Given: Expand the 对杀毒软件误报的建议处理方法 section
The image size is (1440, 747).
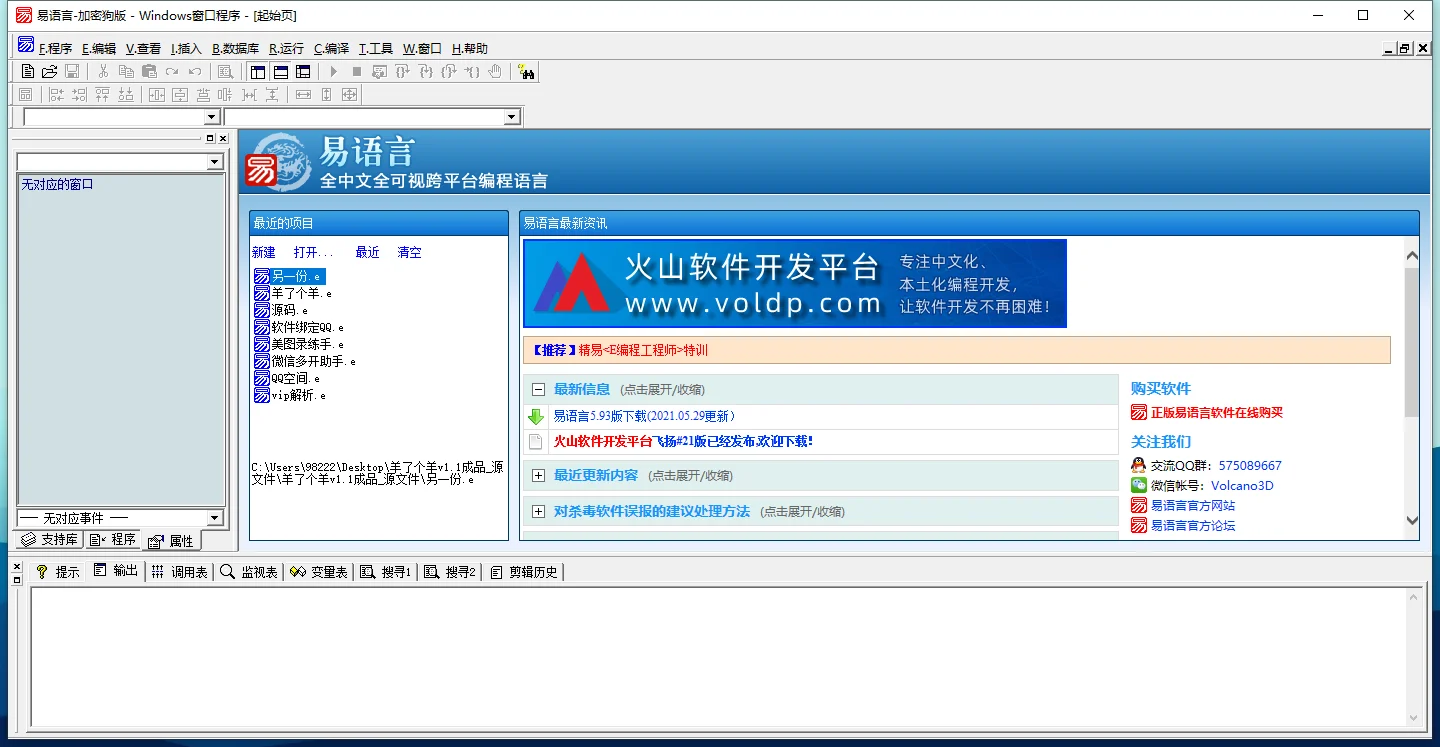Looking at the screenshot, I should click(538, 511).
